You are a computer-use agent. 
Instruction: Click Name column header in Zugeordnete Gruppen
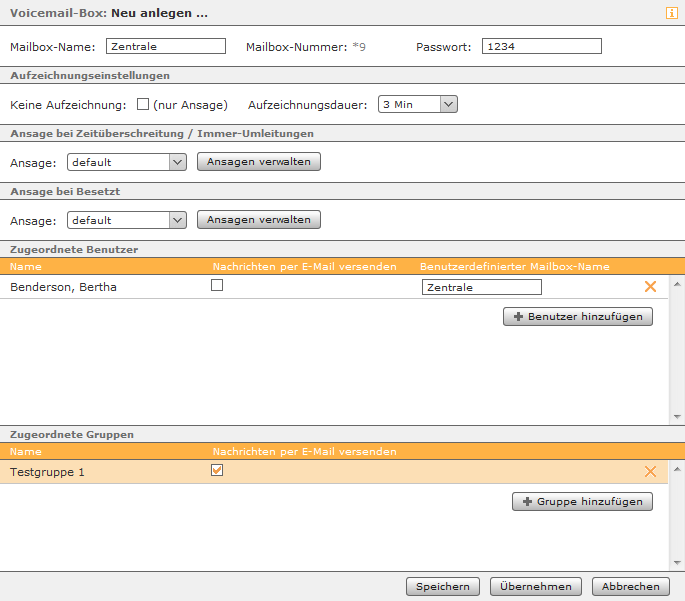pyautogui.click(x=26, y=452)
